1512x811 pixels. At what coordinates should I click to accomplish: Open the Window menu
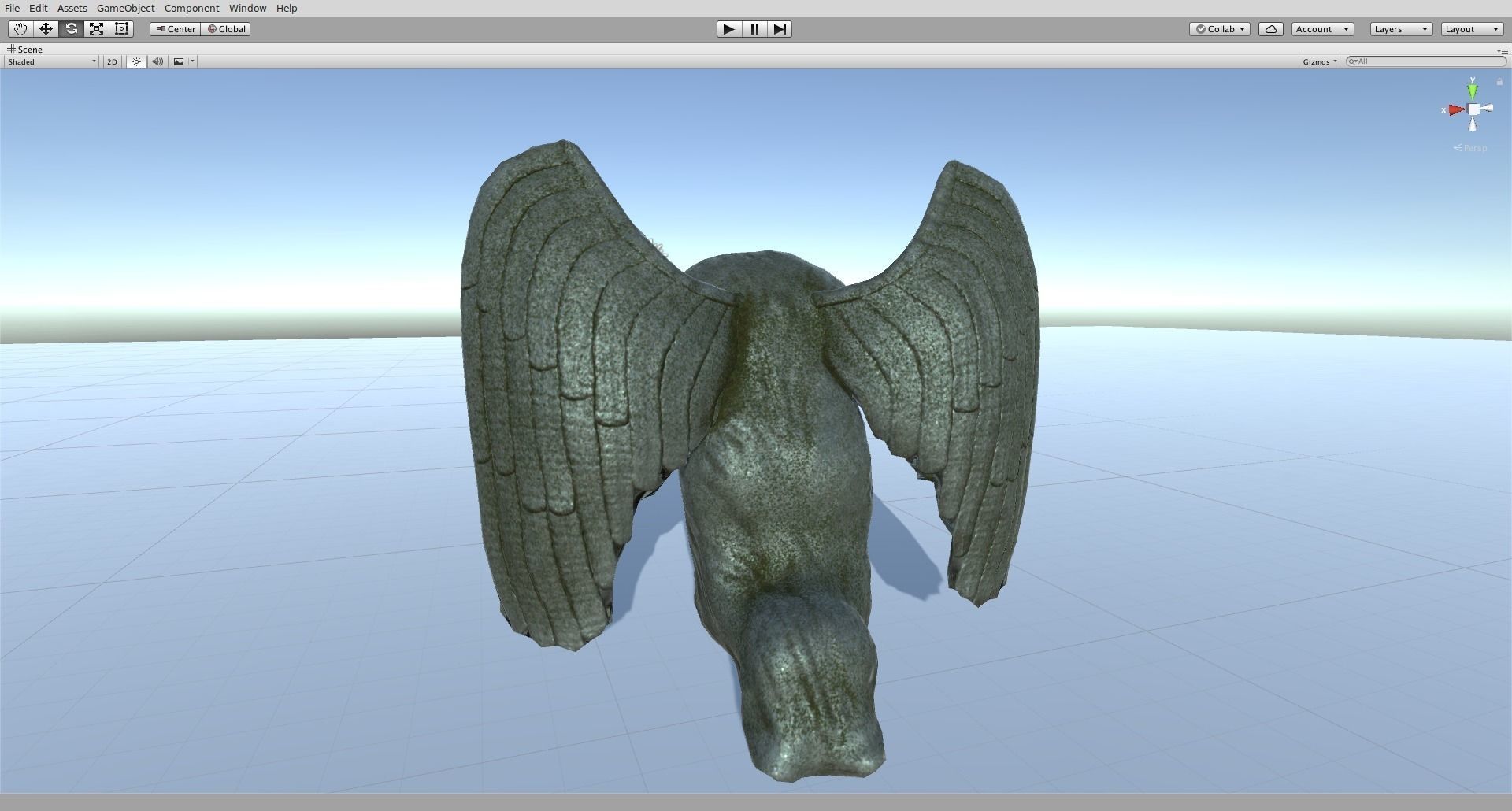point(247,8)
